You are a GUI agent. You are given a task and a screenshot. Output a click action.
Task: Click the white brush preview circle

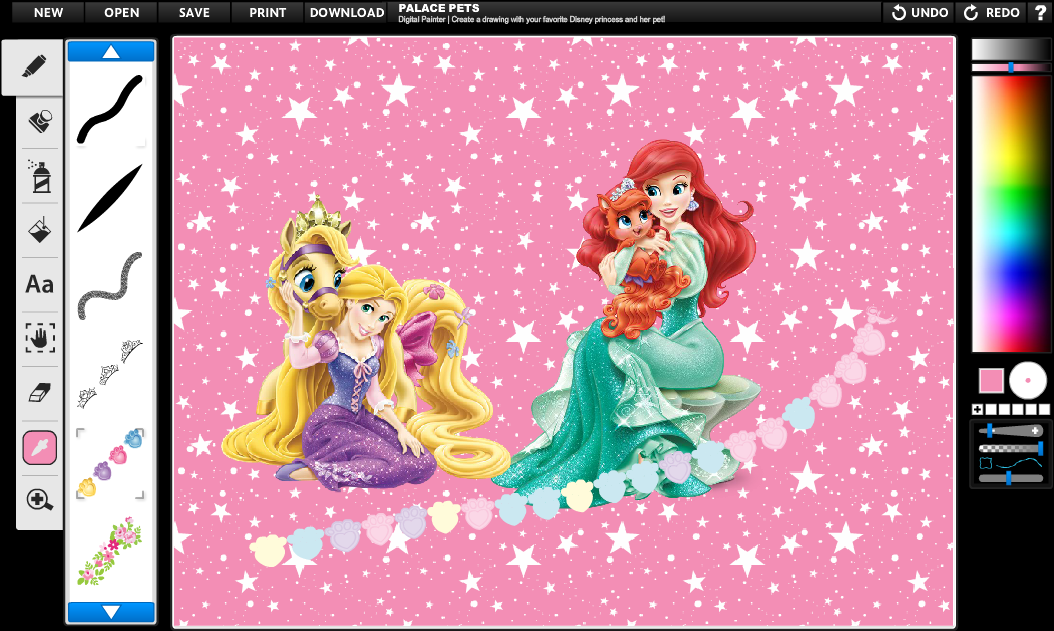(1028, 380)
